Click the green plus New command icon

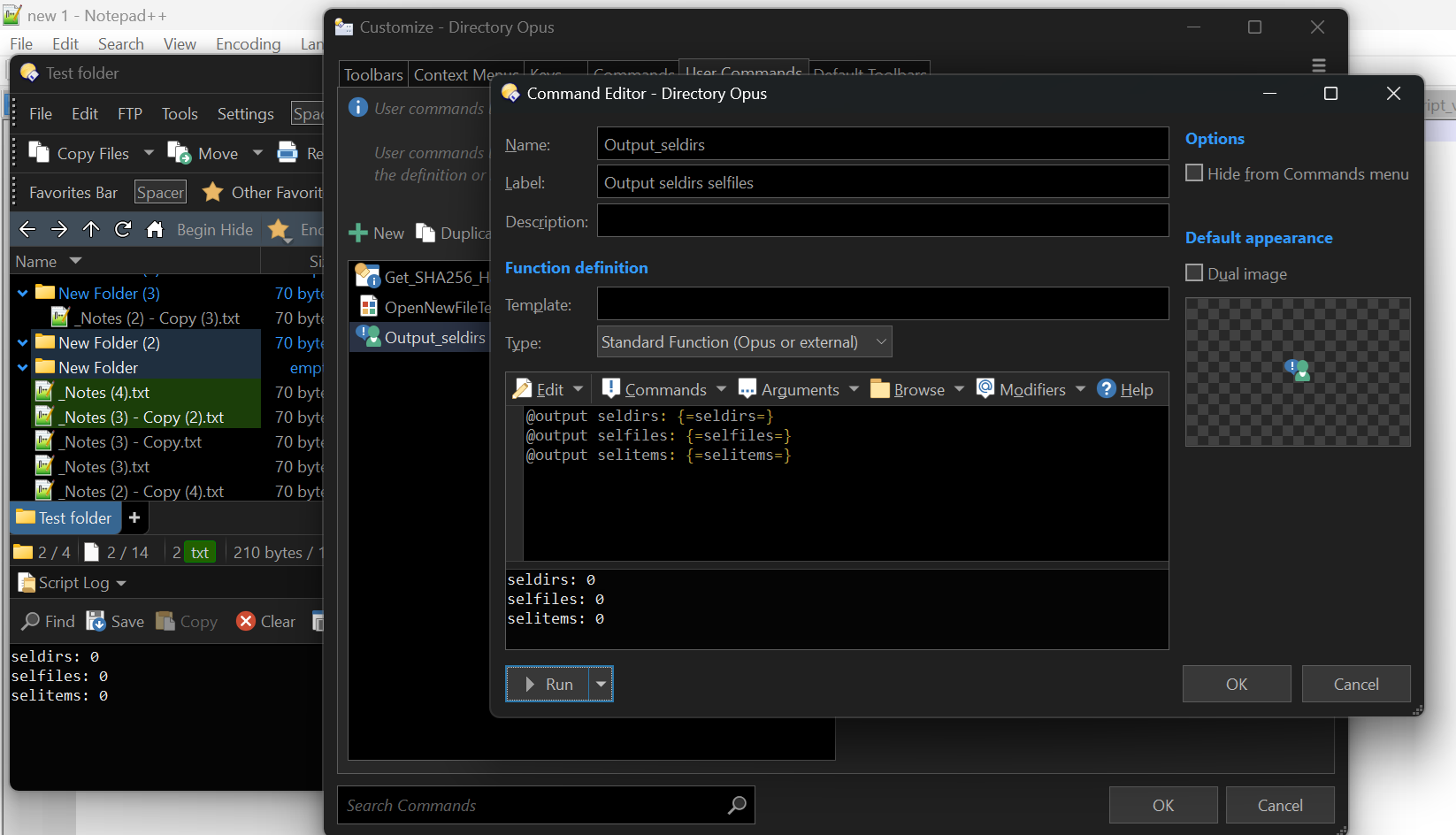[x=358, y=234]
